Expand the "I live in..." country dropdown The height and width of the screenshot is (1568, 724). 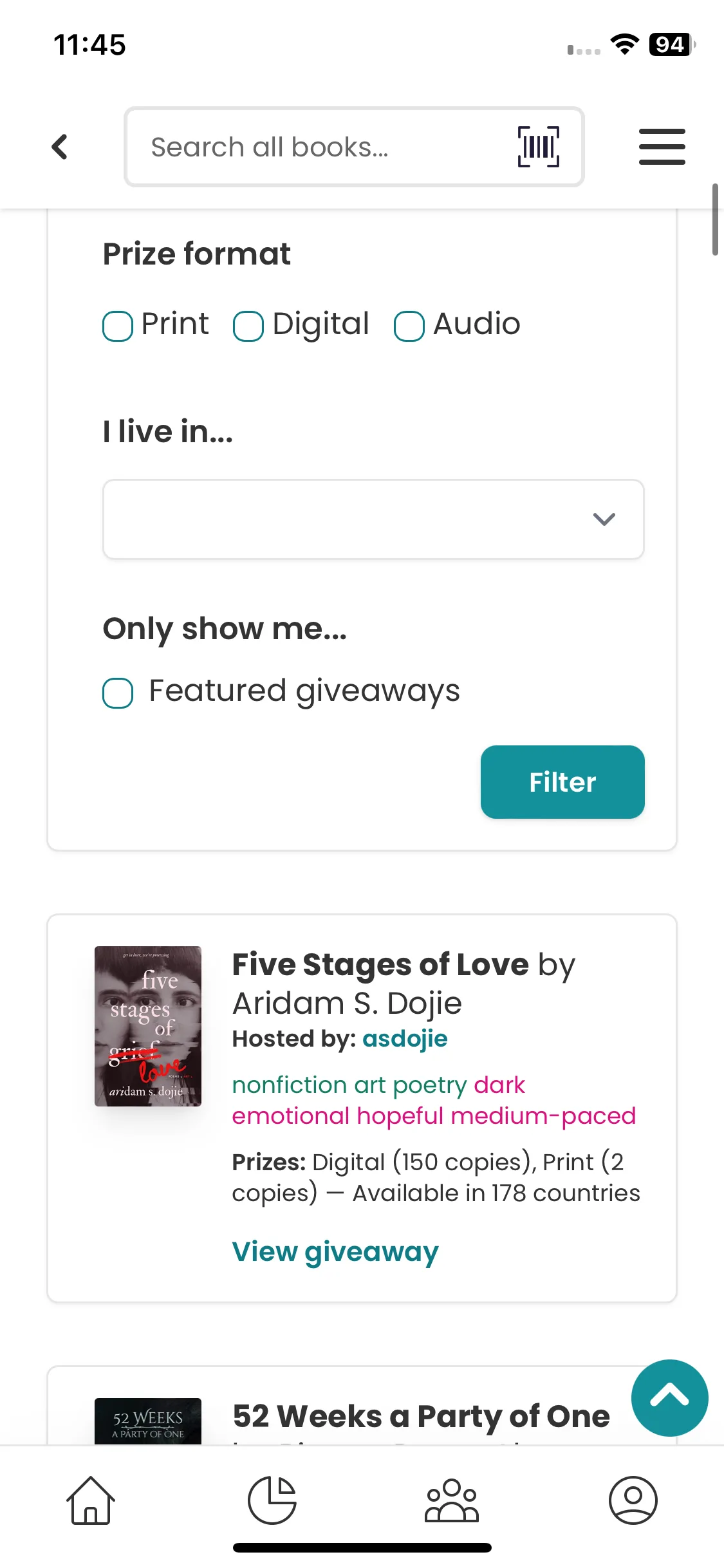point(373,519)
